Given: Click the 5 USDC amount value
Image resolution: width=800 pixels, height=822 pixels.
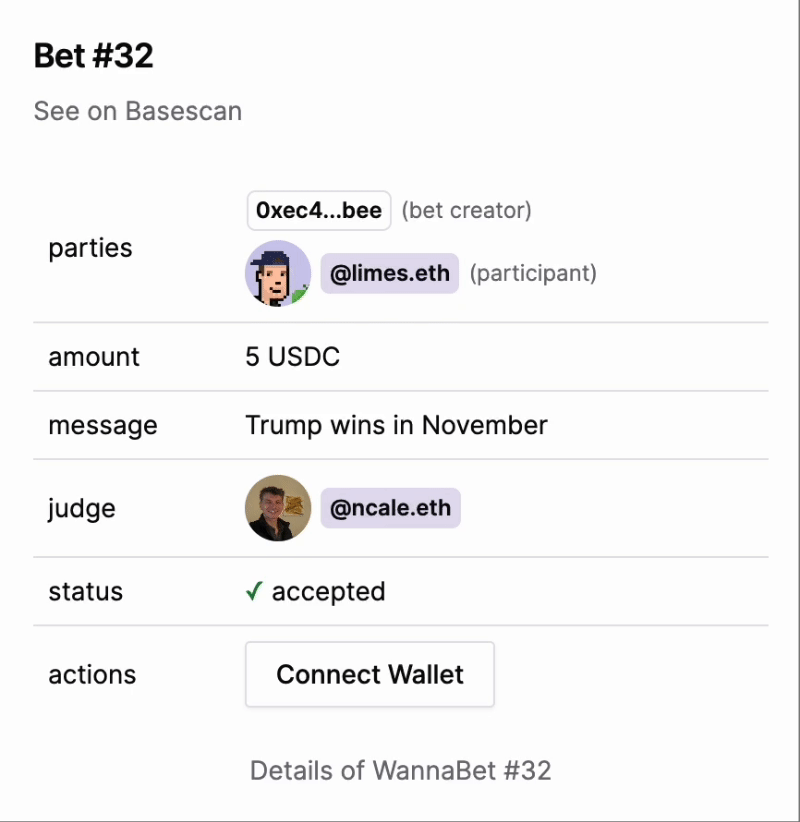Looking at the screenshot, I should [x=293, y=357].
